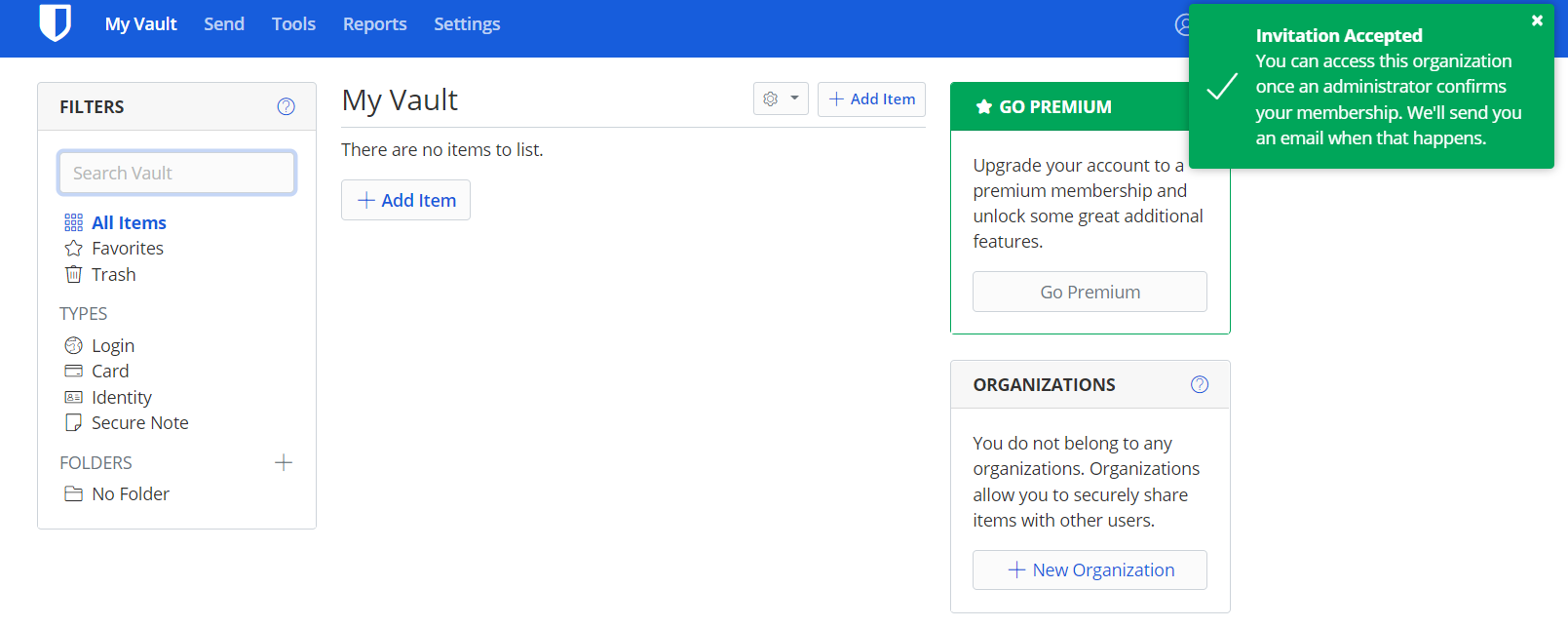Screen dimensions: 1568x628
Task: Focus the Search Vault field
Action: pyautogui.click(x=176, y=173)
